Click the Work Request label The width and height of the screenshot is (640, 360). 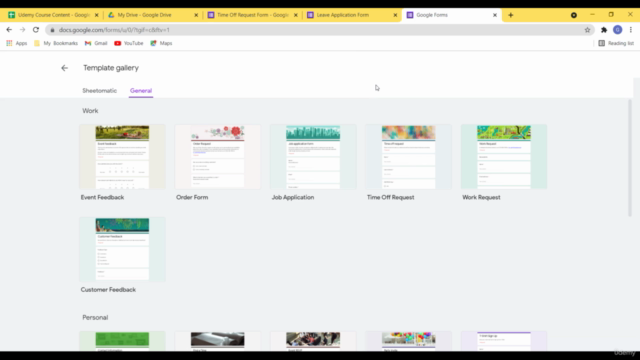481,198
